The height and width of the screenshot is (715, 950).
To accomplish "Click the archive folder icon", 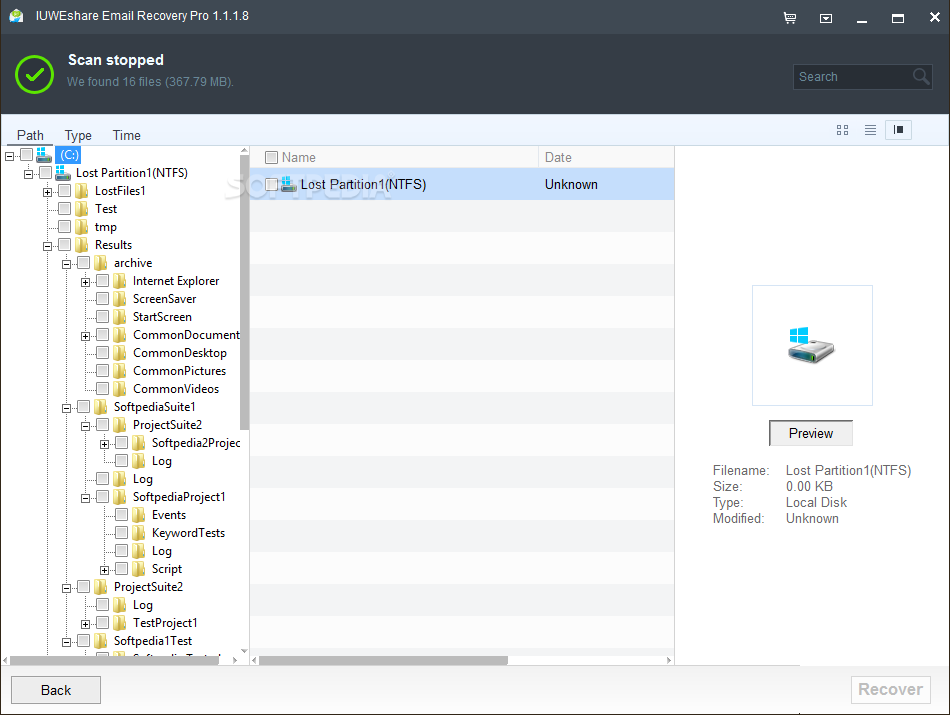I will tap(101, 263).
